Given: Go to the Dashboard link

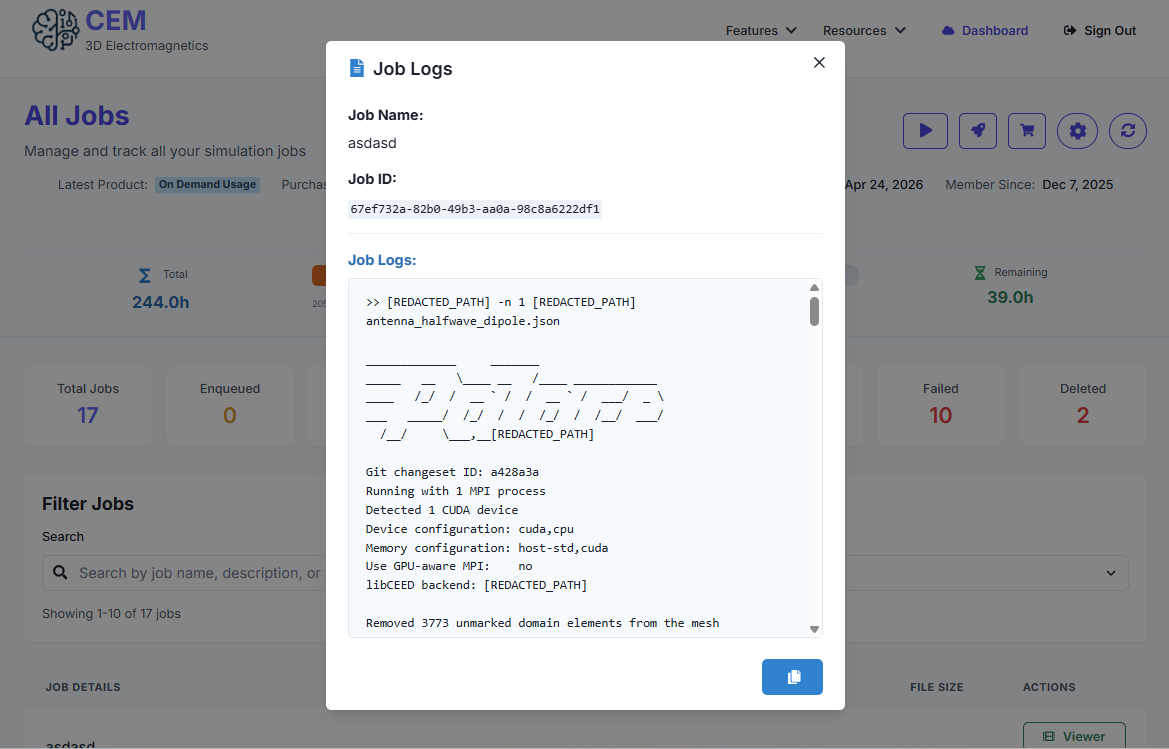Looking at the screenshot, I should pos(985,31).
